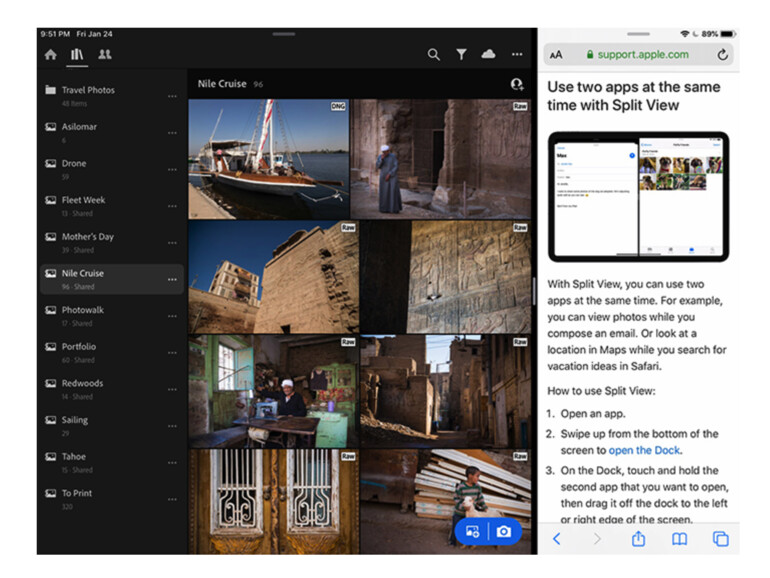This screenshot has height=578, width=770.
Task: Open the sailboat DNG photo
Action: pyautogui.click(x=269, y=159)
